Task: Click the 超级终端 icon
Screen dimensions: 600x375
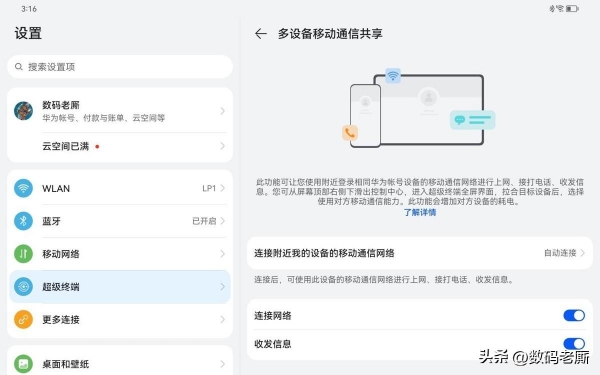Action: 23,287
